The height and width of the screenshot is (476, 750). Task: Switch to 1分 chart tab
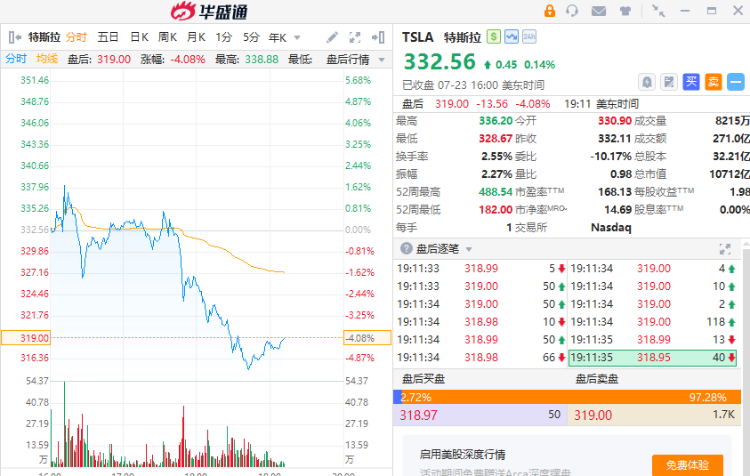(x=224, y=37)
